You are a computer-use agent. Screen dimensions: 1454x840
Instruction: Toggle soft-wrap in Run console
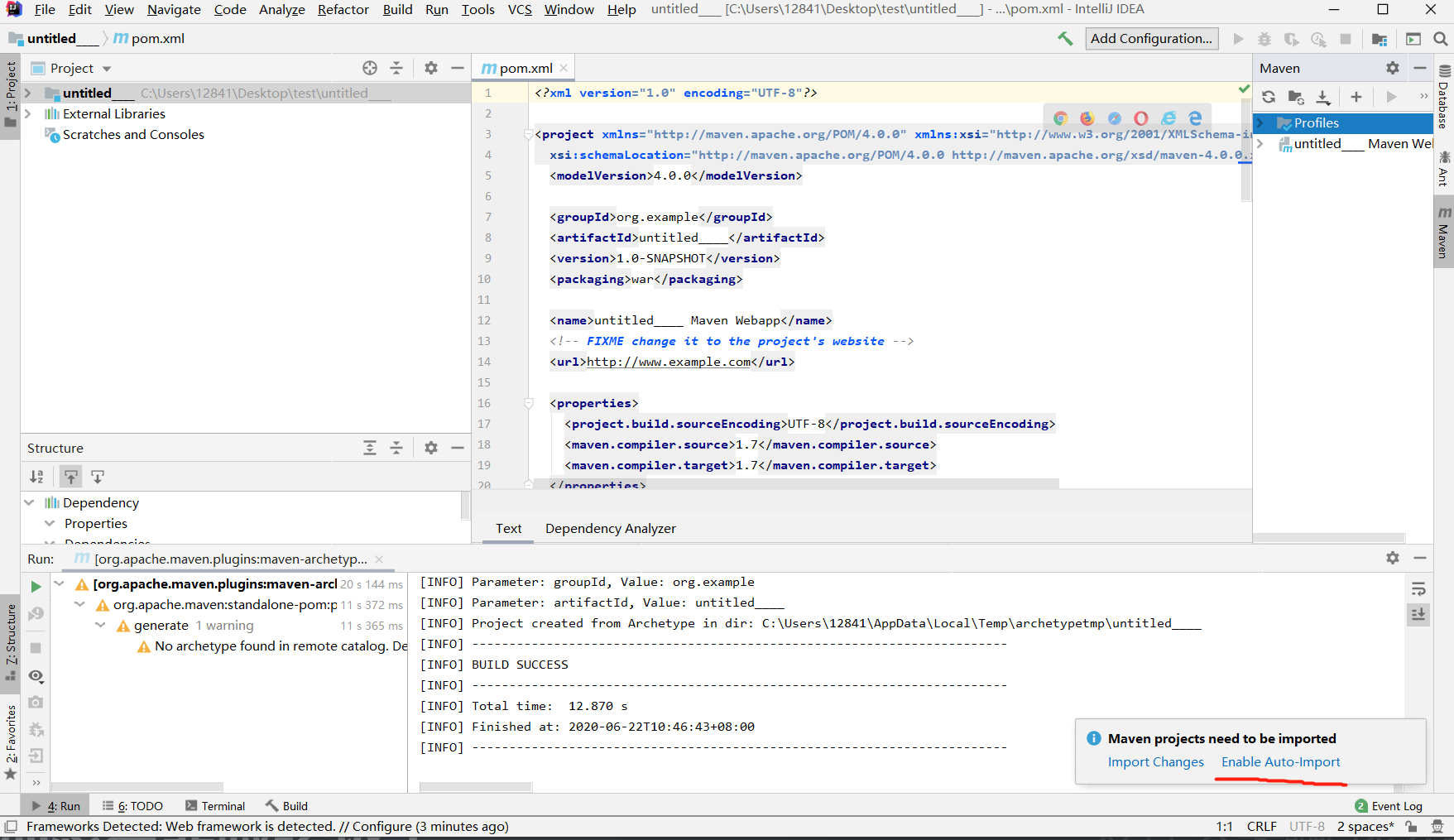coord(1418,589)
